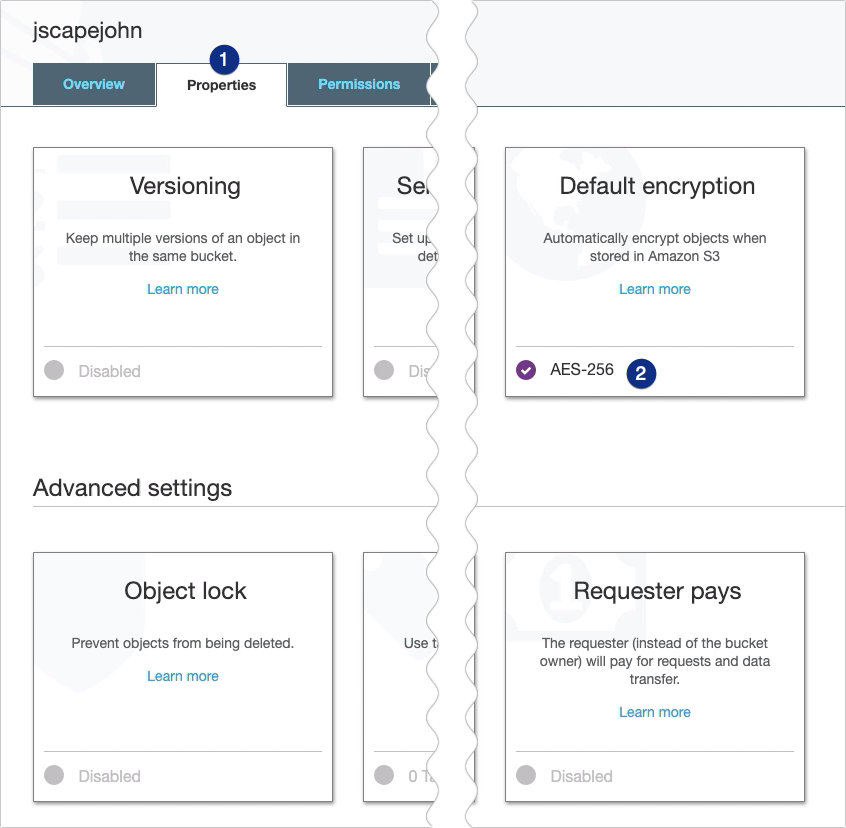Viewport: 846px width, 828px height.
Task: Click the step 2 badge next to AES-256
Action: [640, 373]
